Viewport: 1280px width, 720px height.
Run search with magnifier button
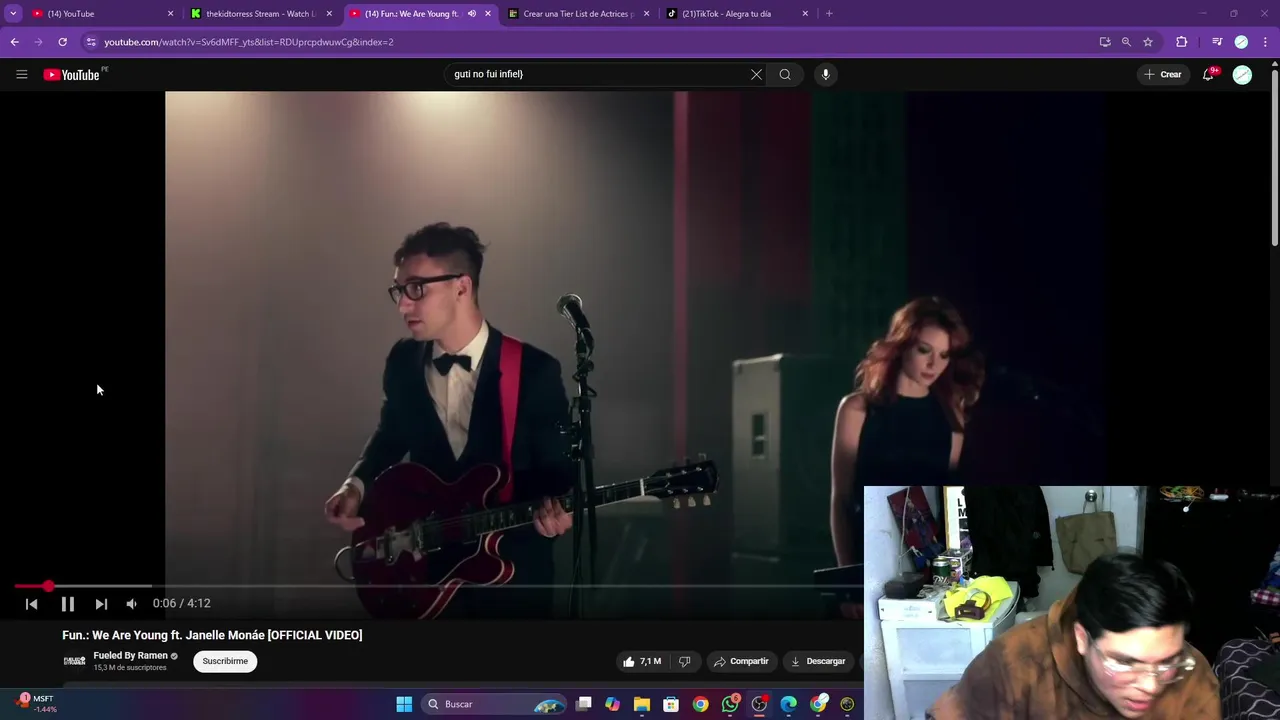pos(785,74)
